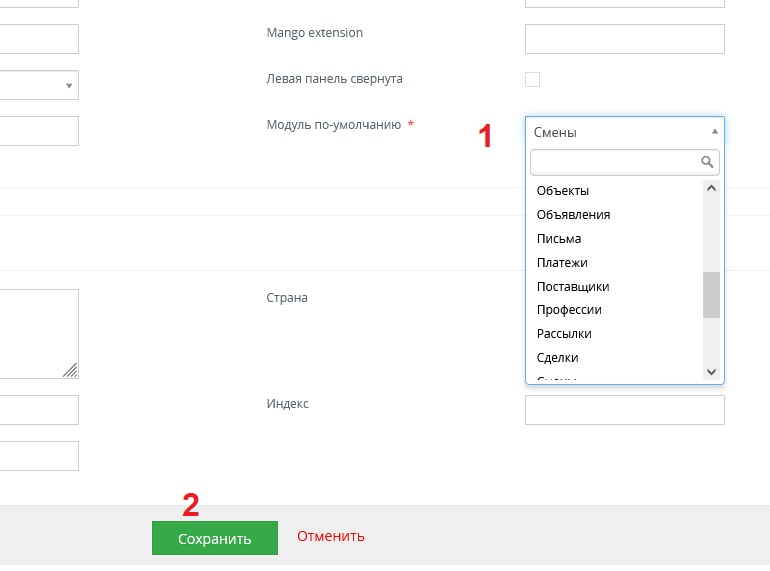Click the red 'Отменить' link
Image resolution: width=770 pixels, height=571 pixels.
[331, 536]
